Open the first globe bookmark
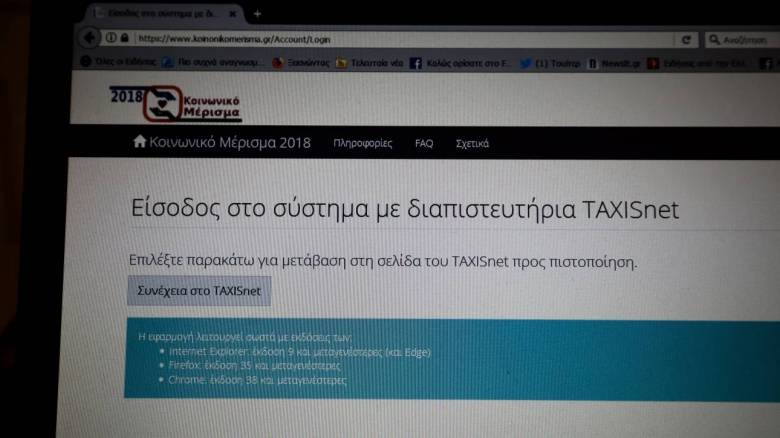This screenshot has width=780, height=438. pos(118,62)
